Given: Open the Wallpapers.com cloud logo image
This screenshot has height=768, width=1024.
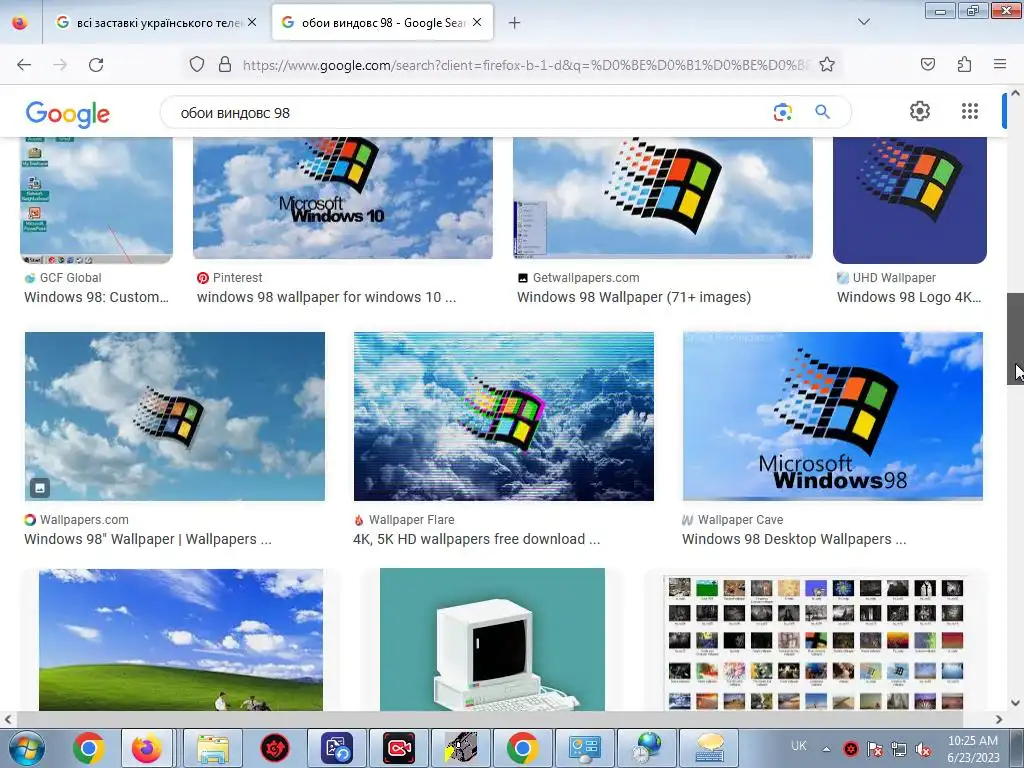Looking at the screenshot, I should pyautogui.click(x=174, y=417).
